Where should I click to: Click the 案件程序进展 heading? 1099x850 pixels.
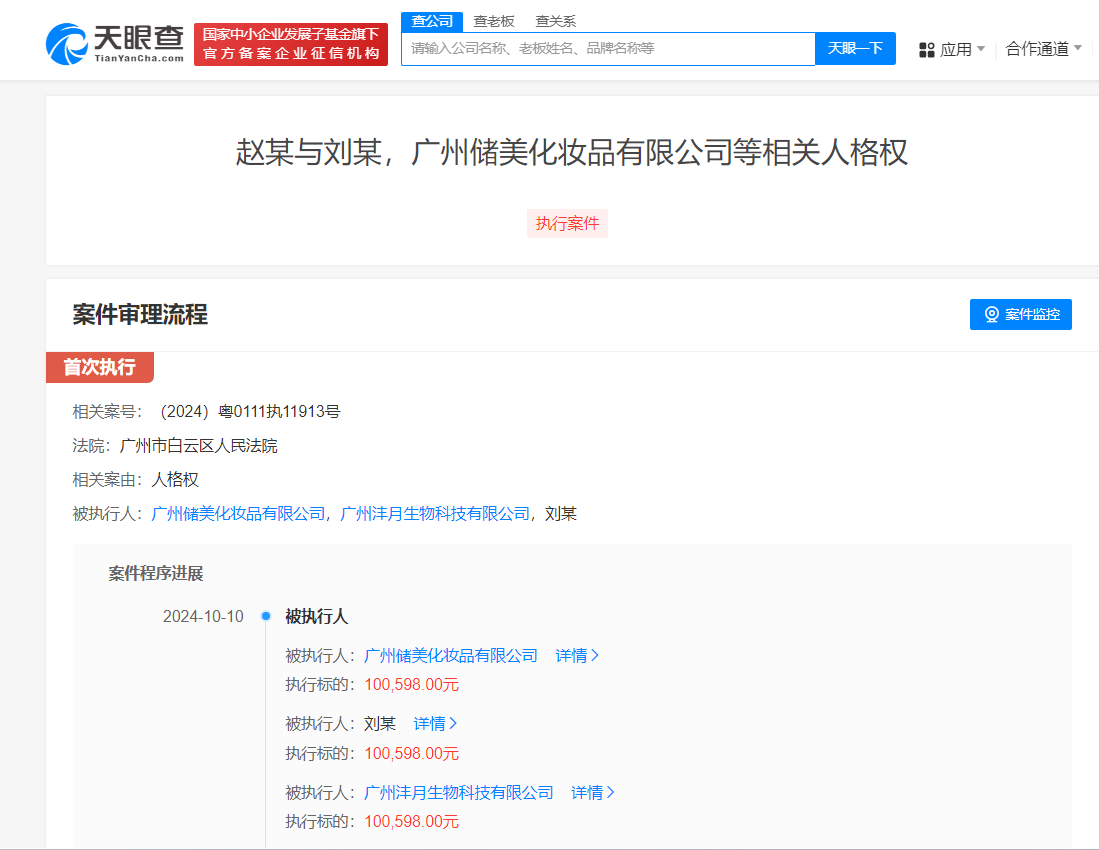coord(156,574)
